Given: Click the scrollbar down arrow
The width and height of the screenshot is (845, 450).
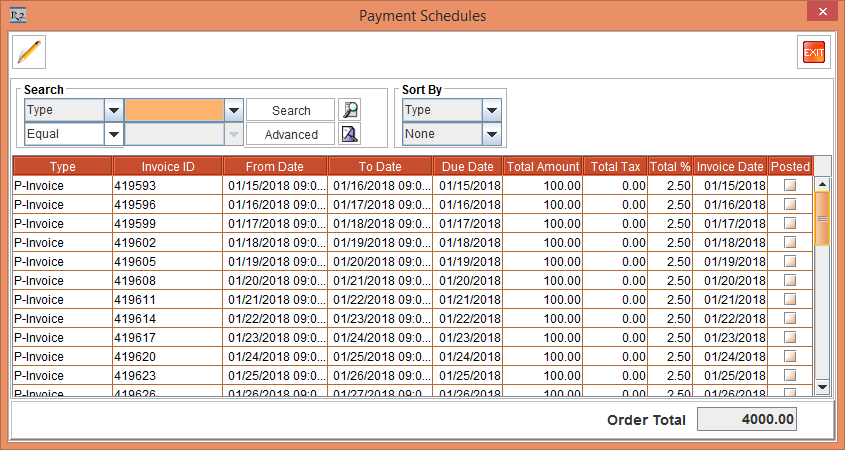Looking at the screenshot, I should [823, 386].
